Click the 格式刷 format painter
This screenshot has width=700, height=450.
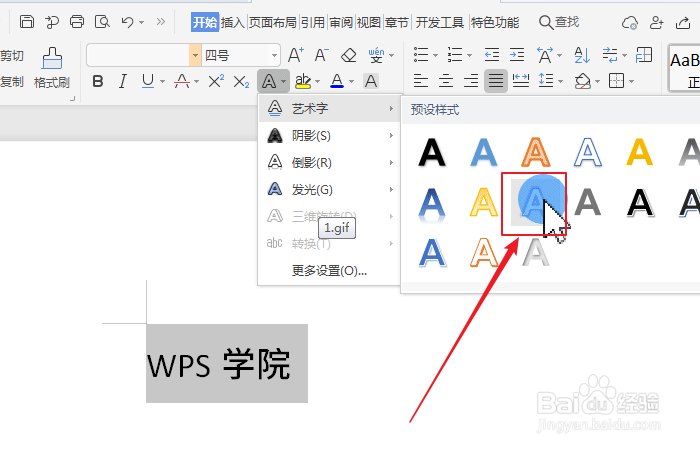[52, 68]
